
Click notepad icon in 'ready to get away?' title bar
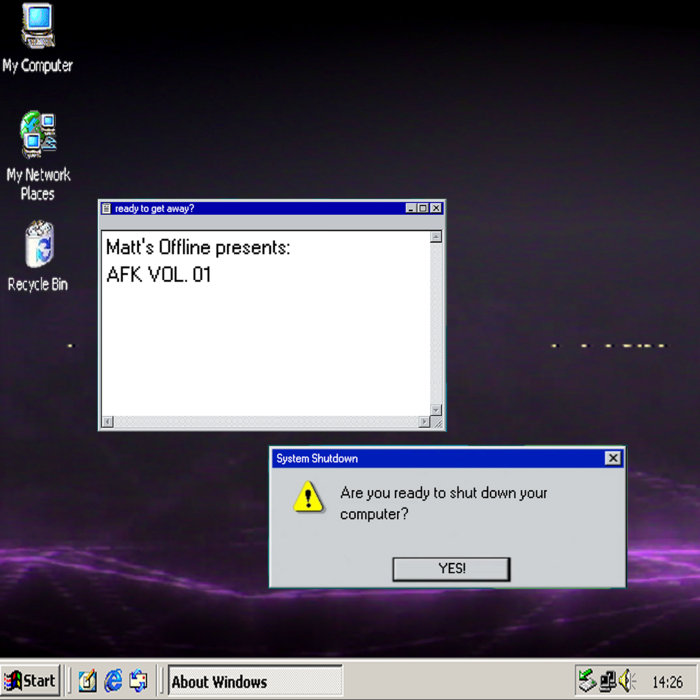[107, 208]
